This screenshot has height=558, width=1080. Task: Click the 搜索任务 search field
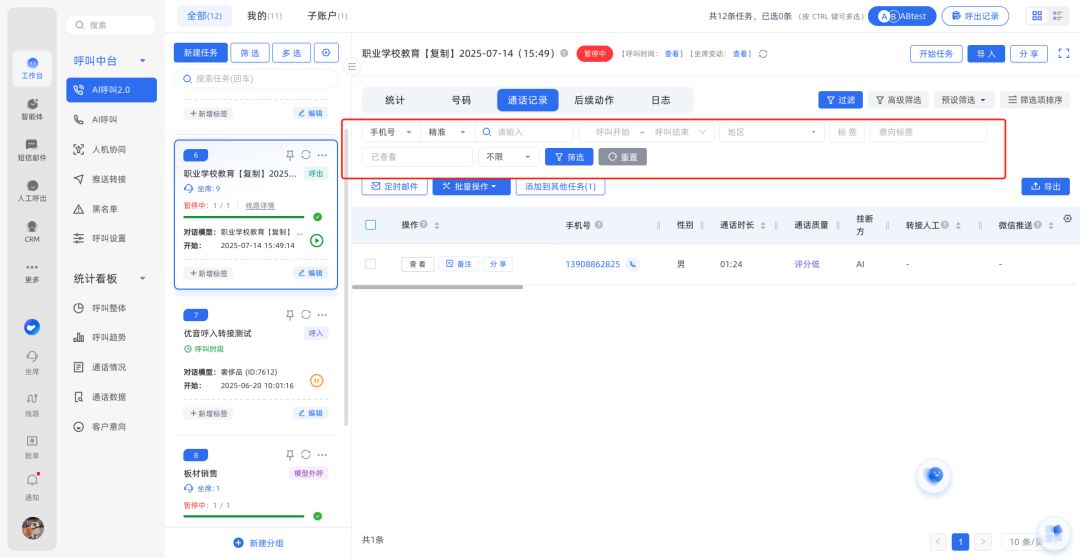(256, 78)
